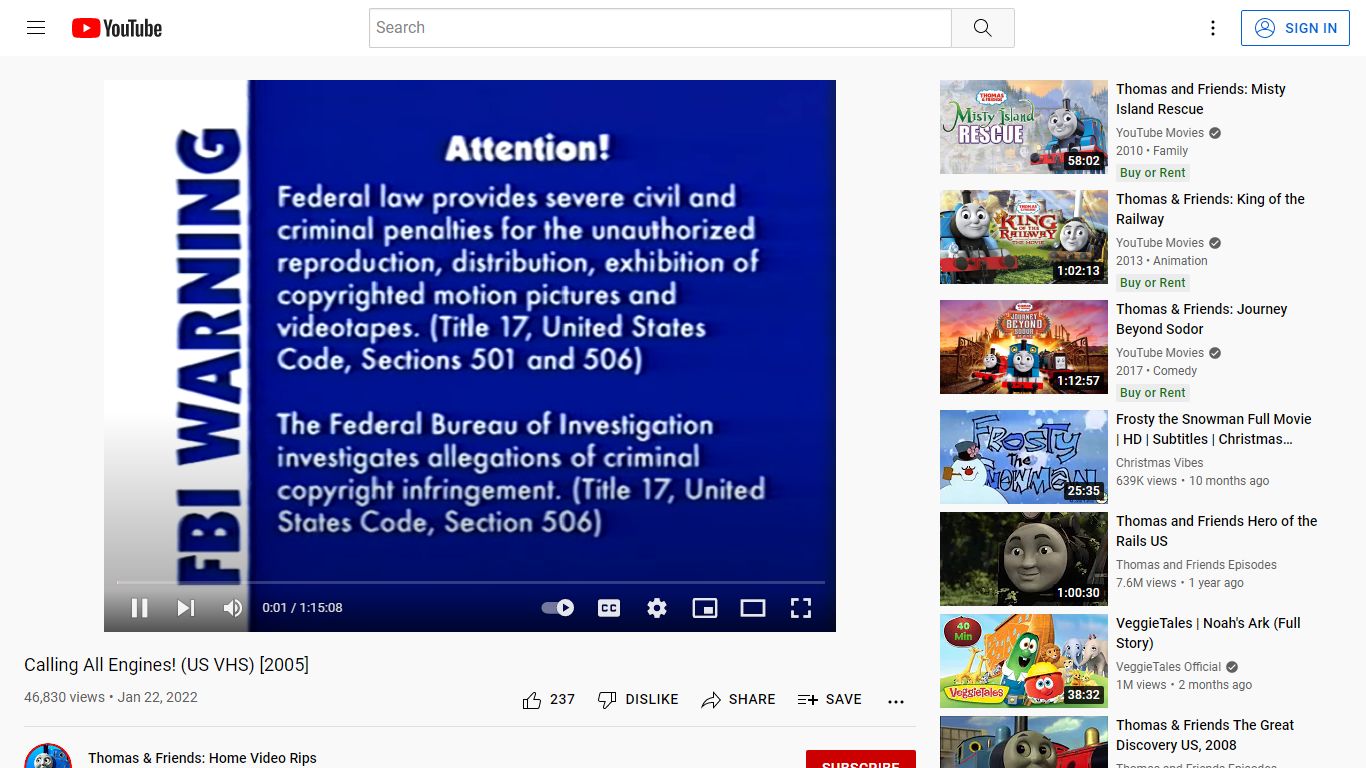Image resolution: width=1366 pixels, height=768 pixels.
Task: Save the video to a playlist
Action: pos(829,700)
